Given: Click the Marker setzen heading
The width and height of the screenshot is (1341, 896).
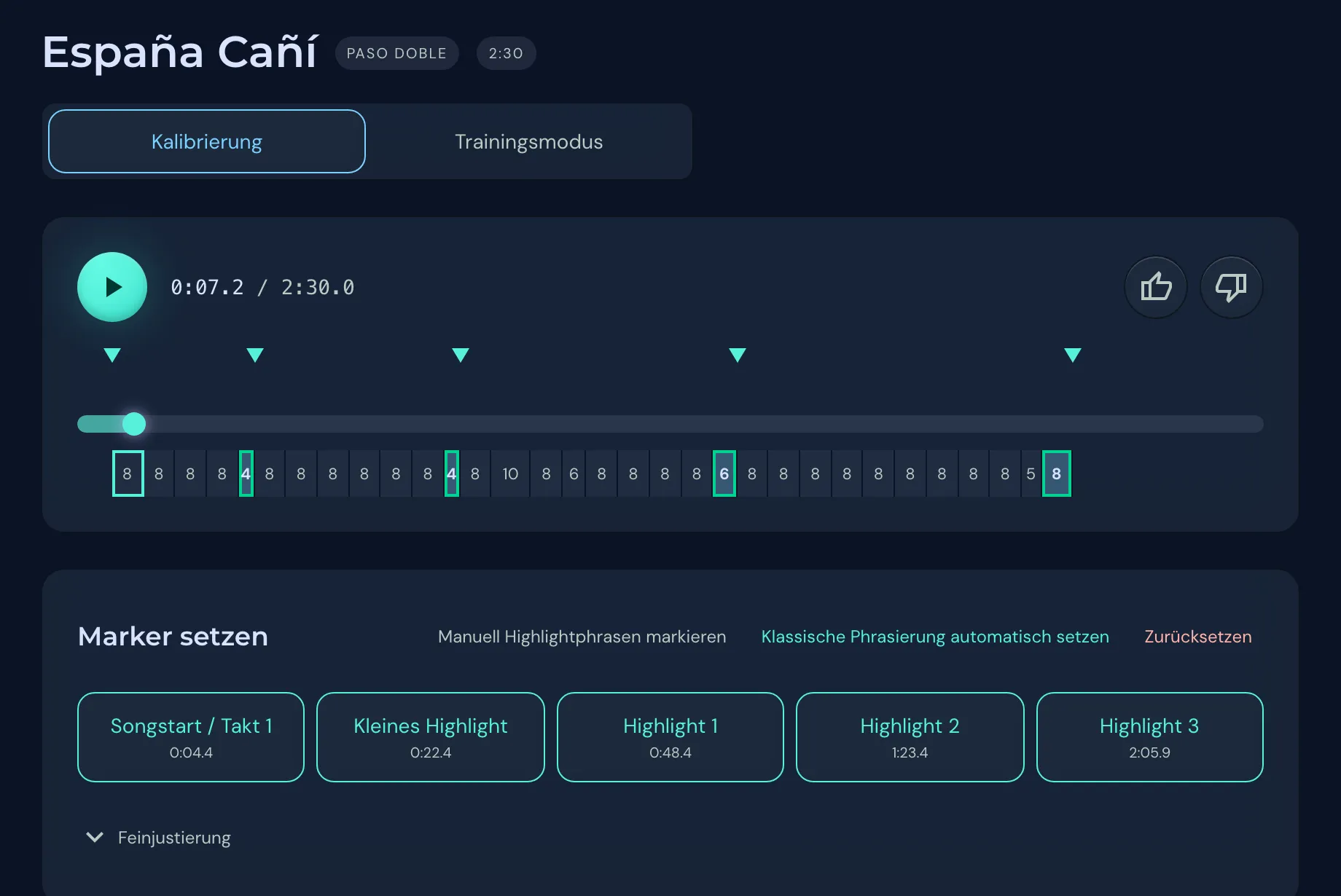Looking at the screenshot, I should [x=173, y=637].
